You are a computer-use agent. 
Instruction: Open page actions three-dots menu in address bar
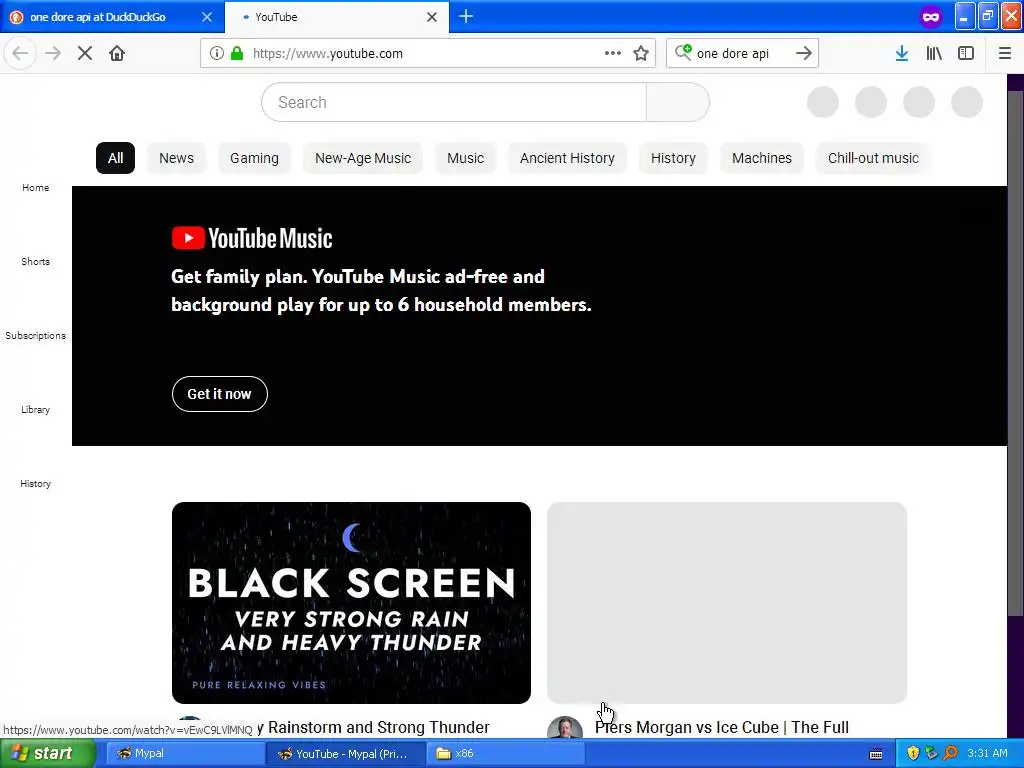(613, 53)
